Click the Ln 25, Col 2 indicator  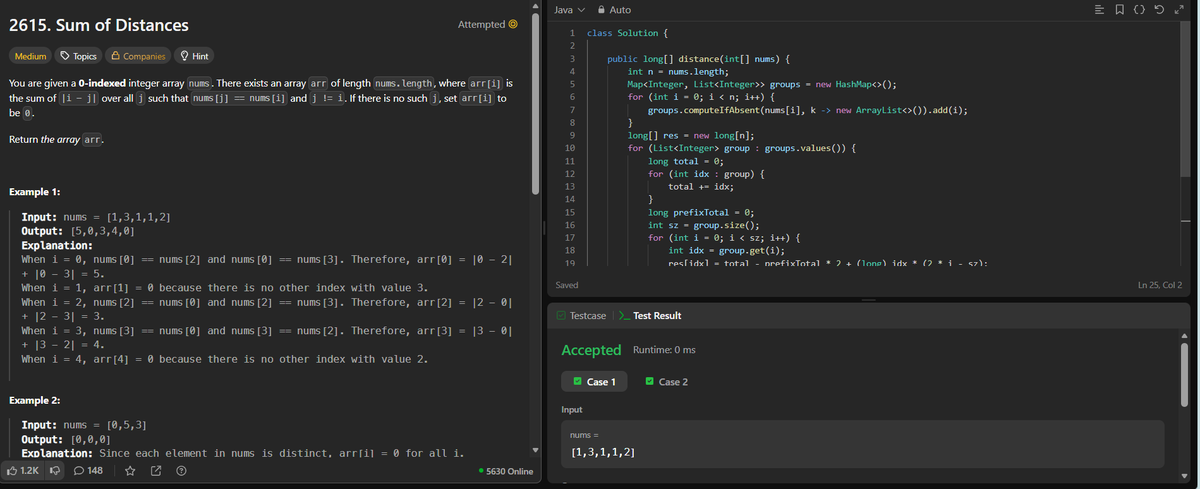pos(1160,286)
